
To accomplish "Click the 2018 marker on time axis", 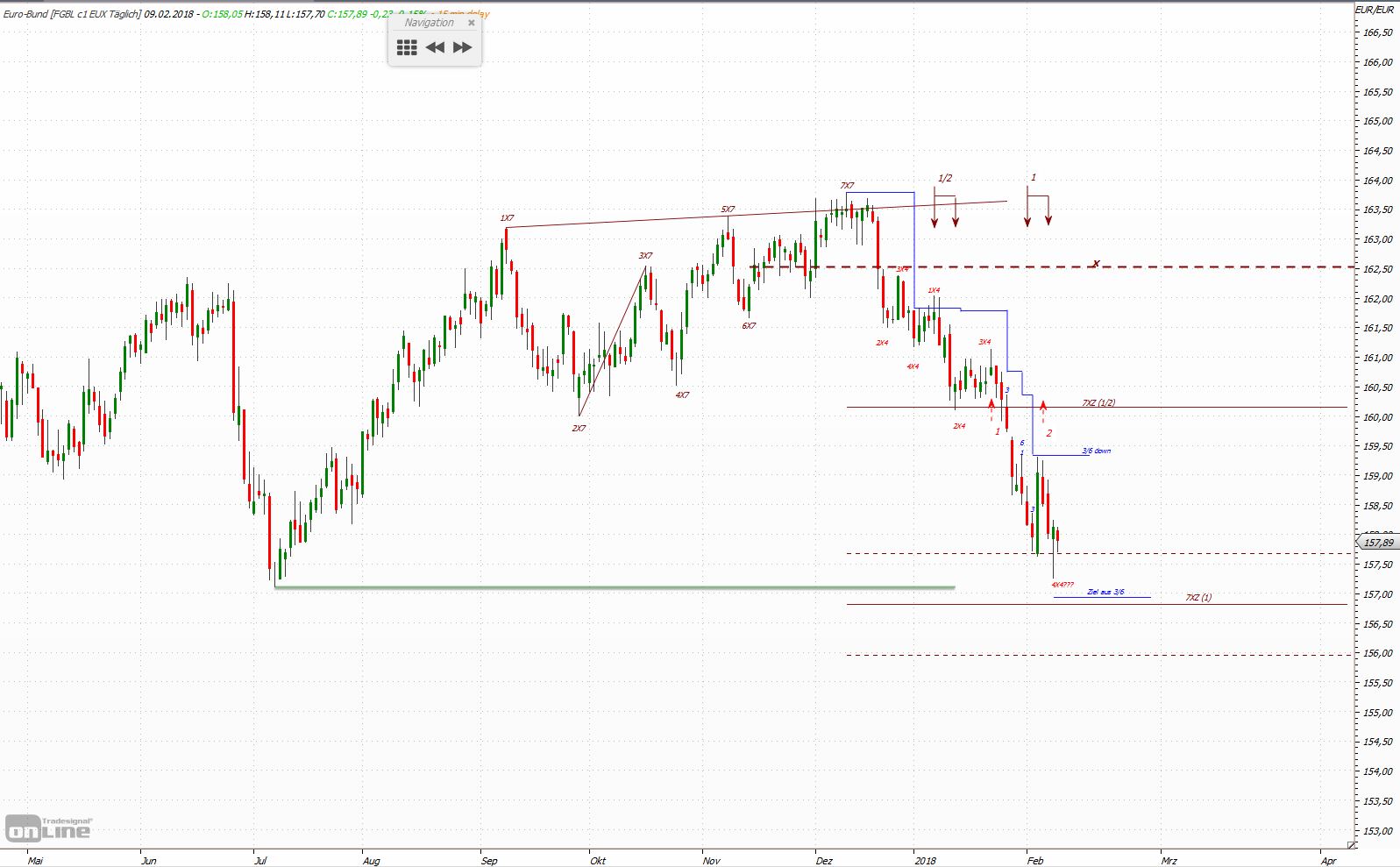I will point(925,861).
